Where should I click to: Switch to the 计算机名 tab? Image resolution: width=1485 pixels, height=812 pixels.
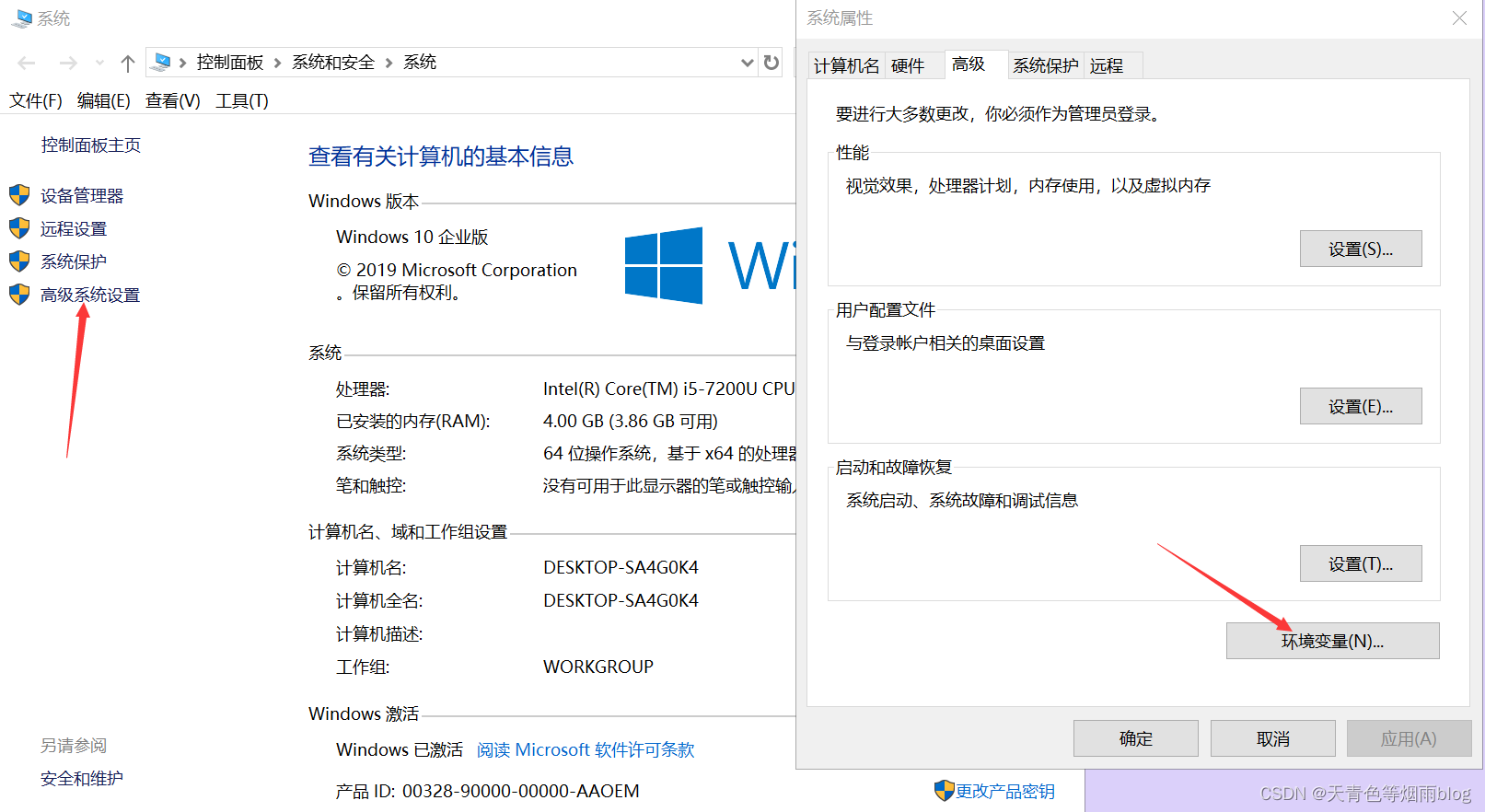pyautogui.click(x=846, y=65)
